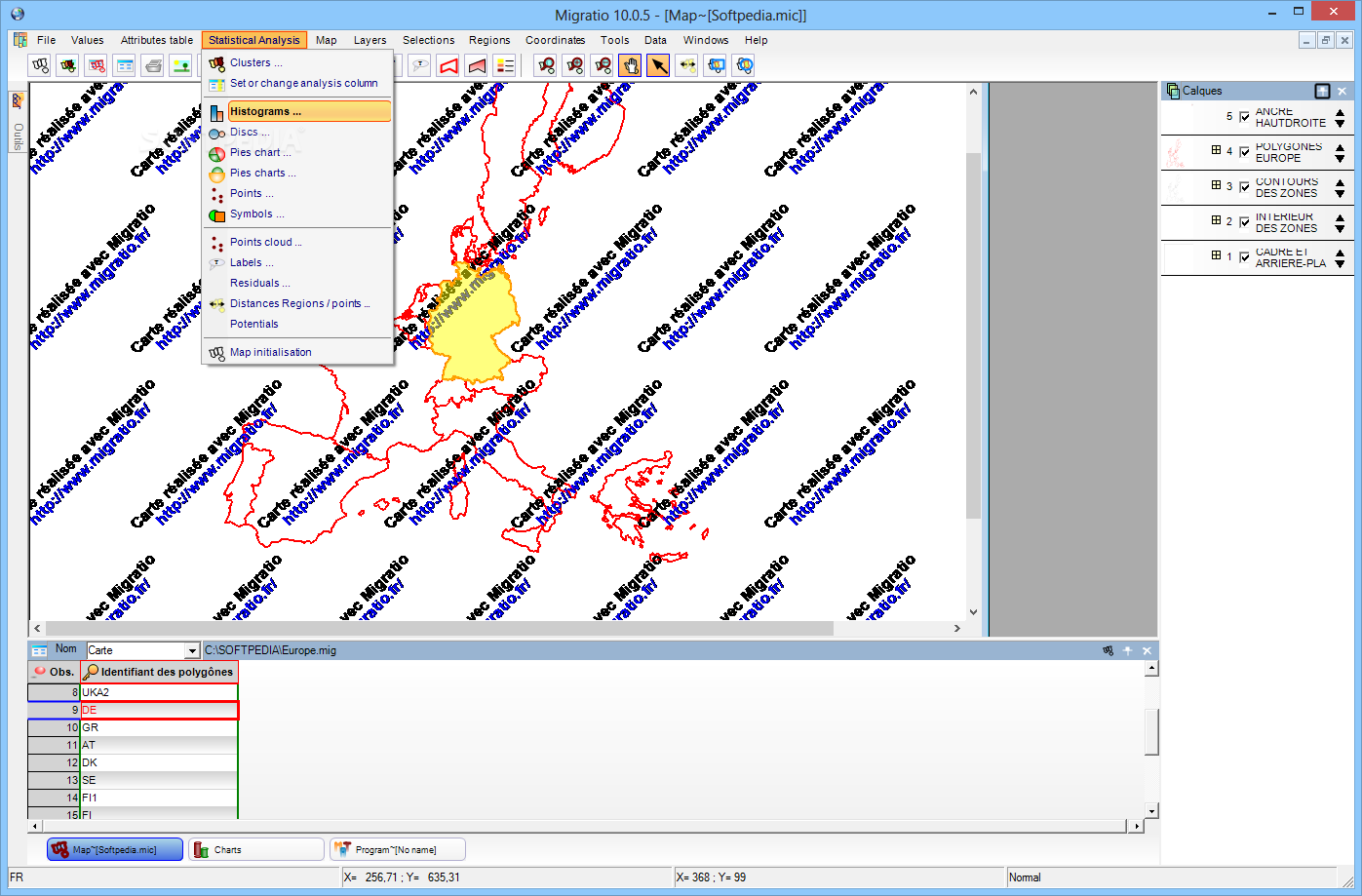
Task: Click the attributes table vertical scrollbar thumb
Action: (x=1151, y=731)
